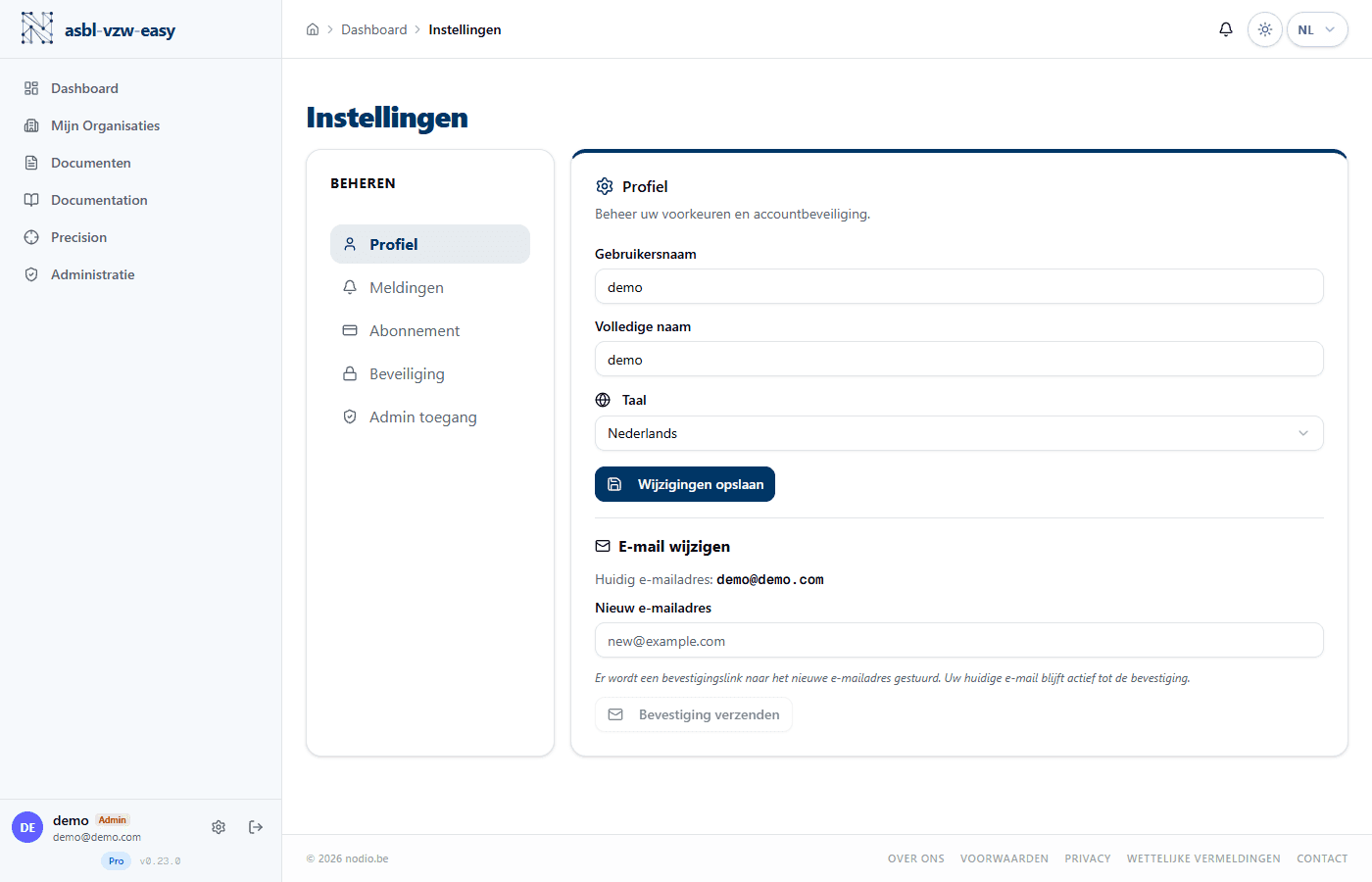Focus the Gebruikersnaam input field
The width and height of the screenshot is (1372, 882).
[x=959, y=286]
